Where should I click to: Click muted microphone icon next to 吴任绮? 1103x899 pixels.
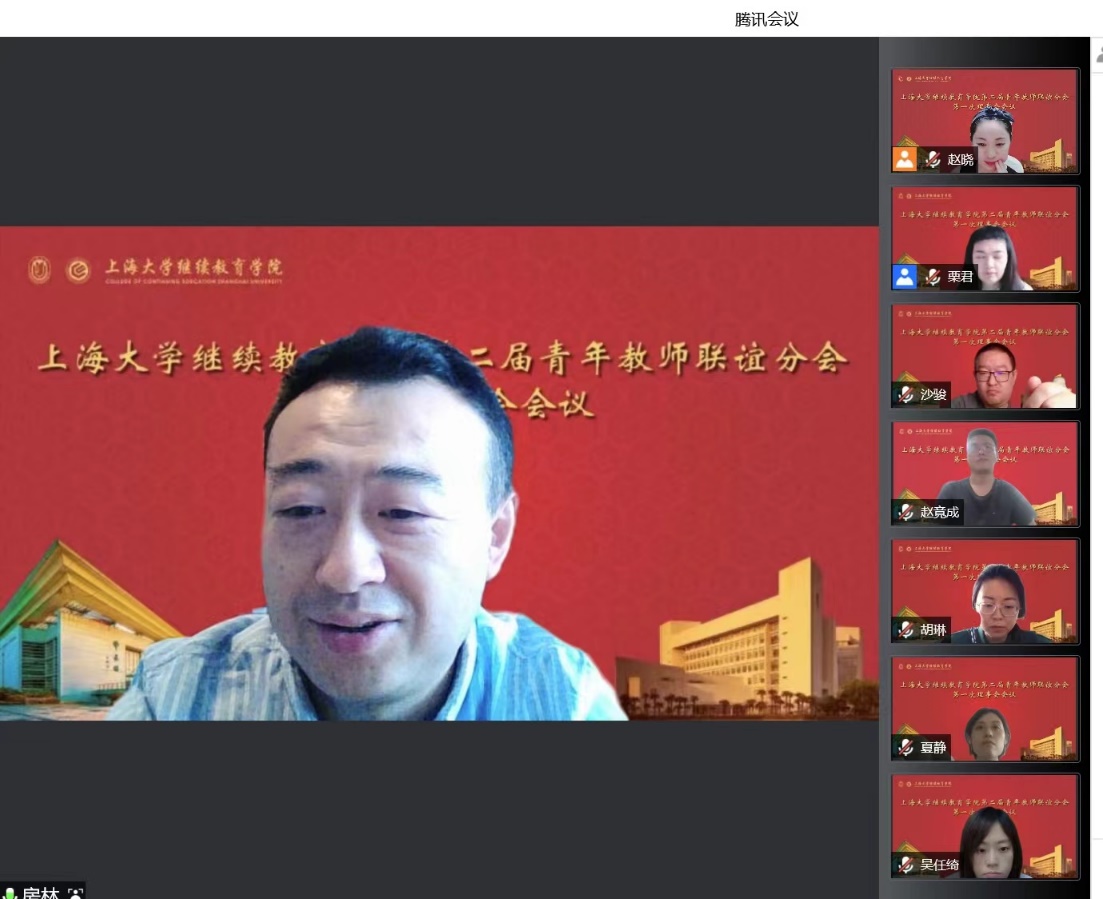pyautogui.click(x=906, y=865)
